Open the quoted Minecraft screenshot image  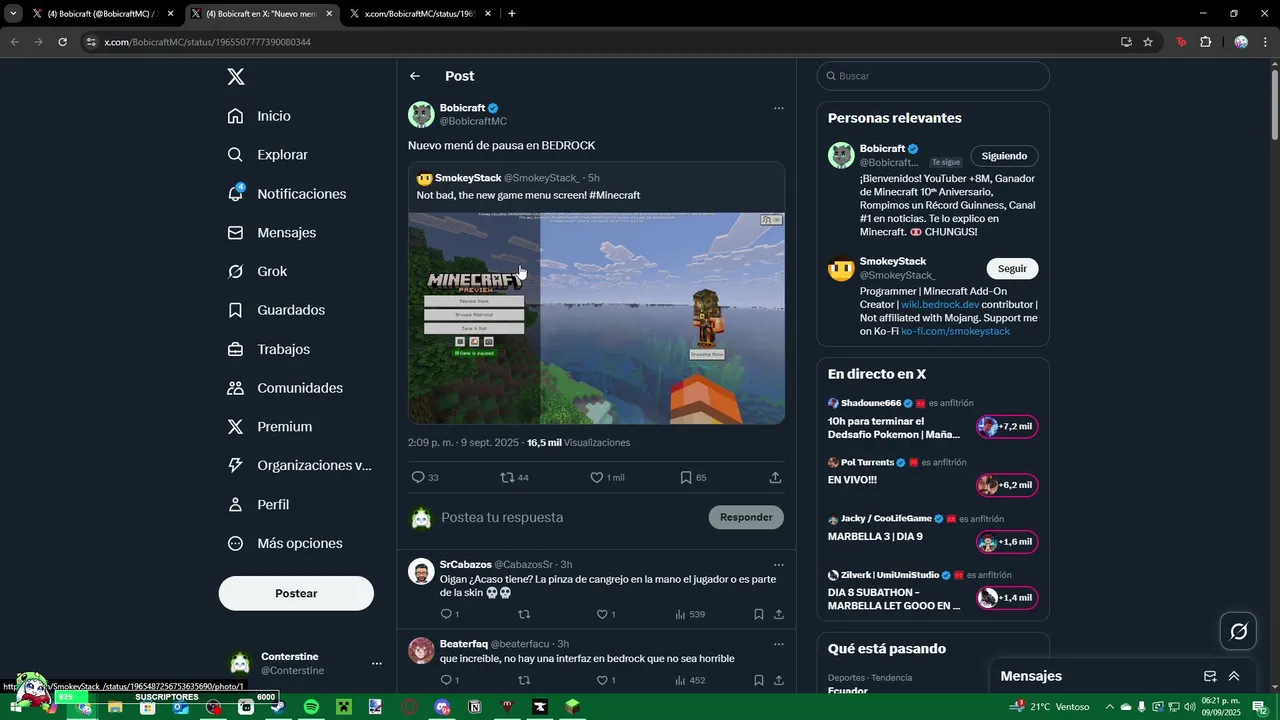[x=596, y=318]
